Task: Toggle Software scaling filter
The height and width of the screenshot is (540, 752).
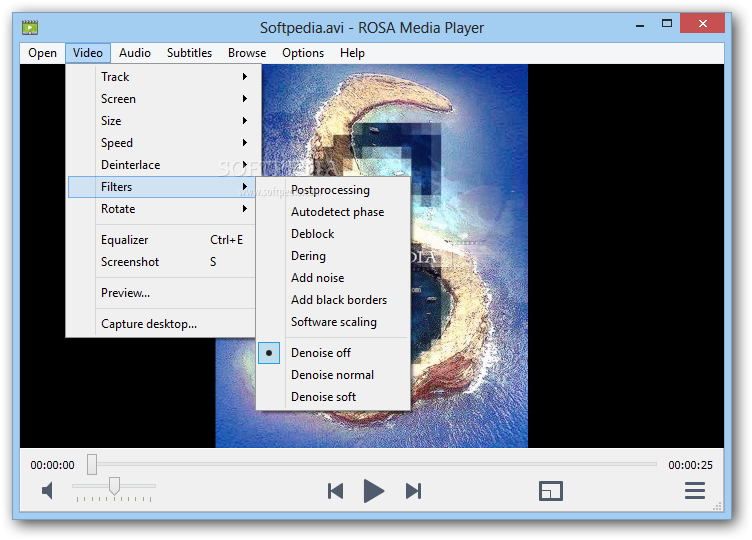Action: click(334, 322)
